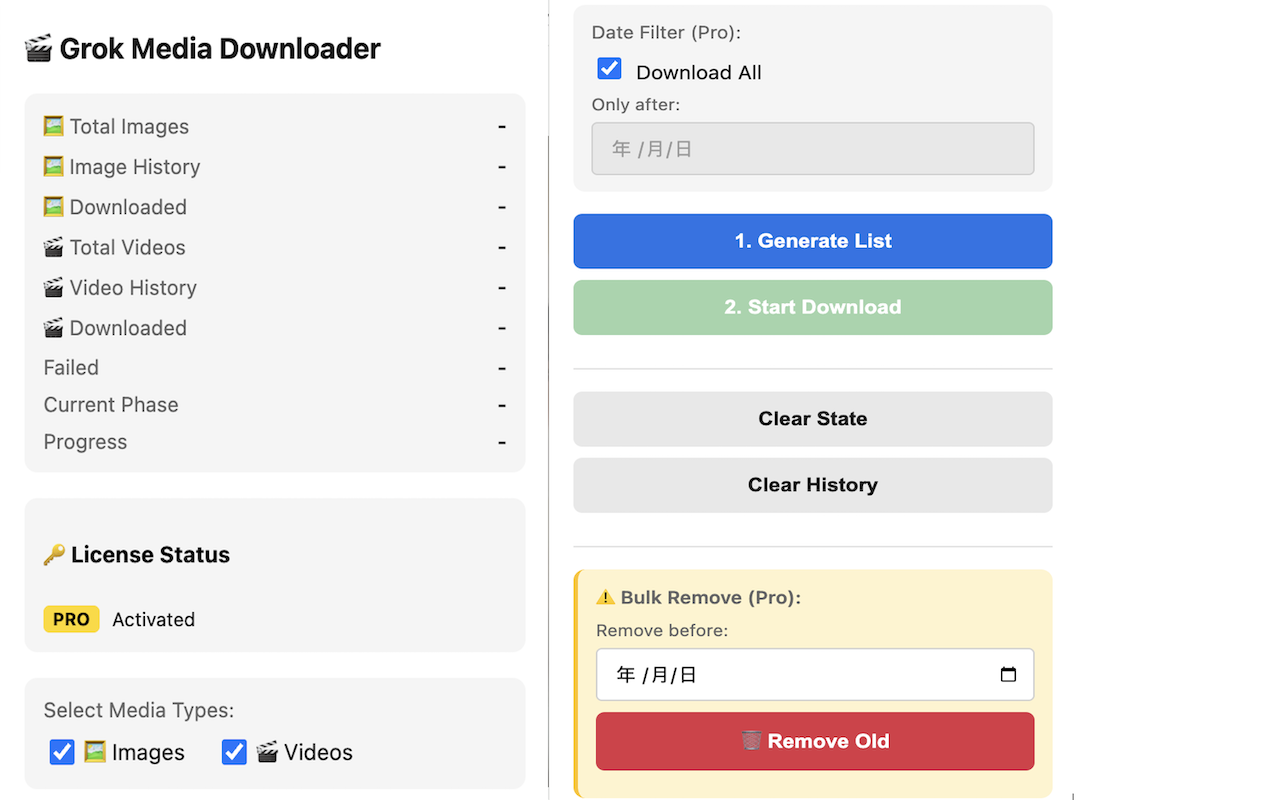1280x800 pixels.
Task: Click the image icon beside Total Images
Action: (53, 126)
